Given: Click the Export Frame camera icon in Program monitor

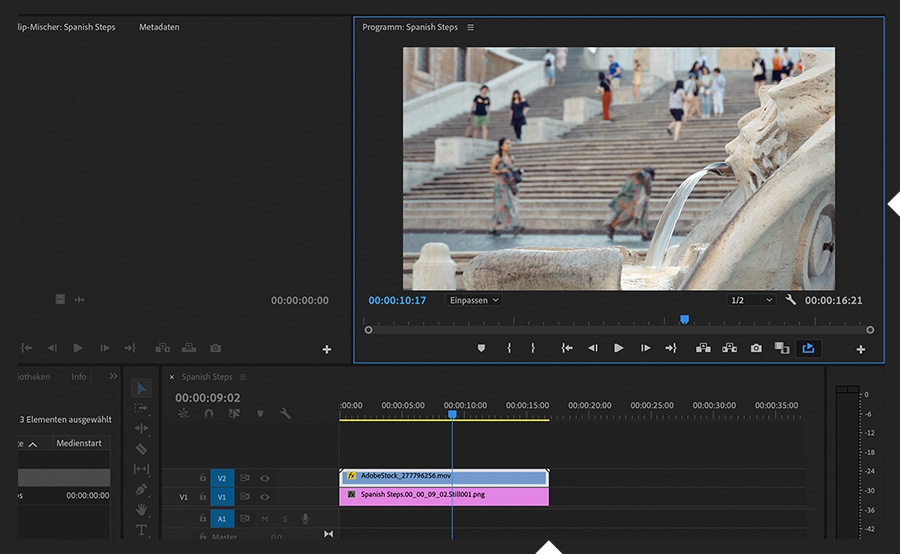Looking at the screenshot, I should click(x=756, y=348).
